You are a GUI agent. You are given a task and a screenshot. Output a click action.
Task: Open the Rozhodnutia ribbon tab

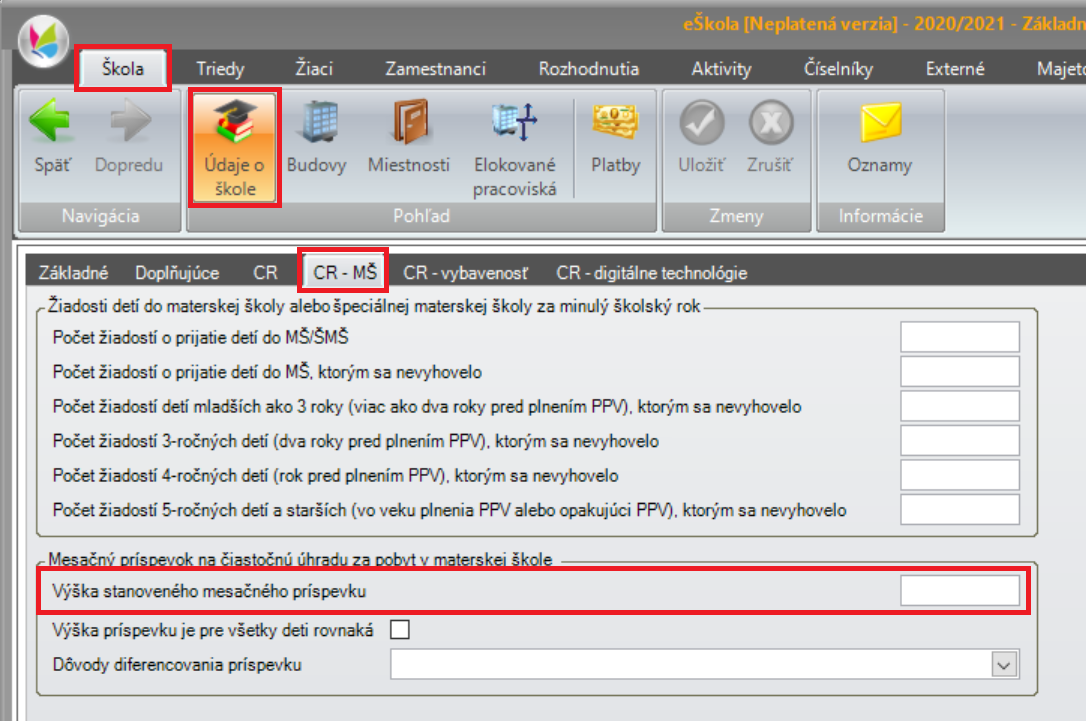coord(589,69)
